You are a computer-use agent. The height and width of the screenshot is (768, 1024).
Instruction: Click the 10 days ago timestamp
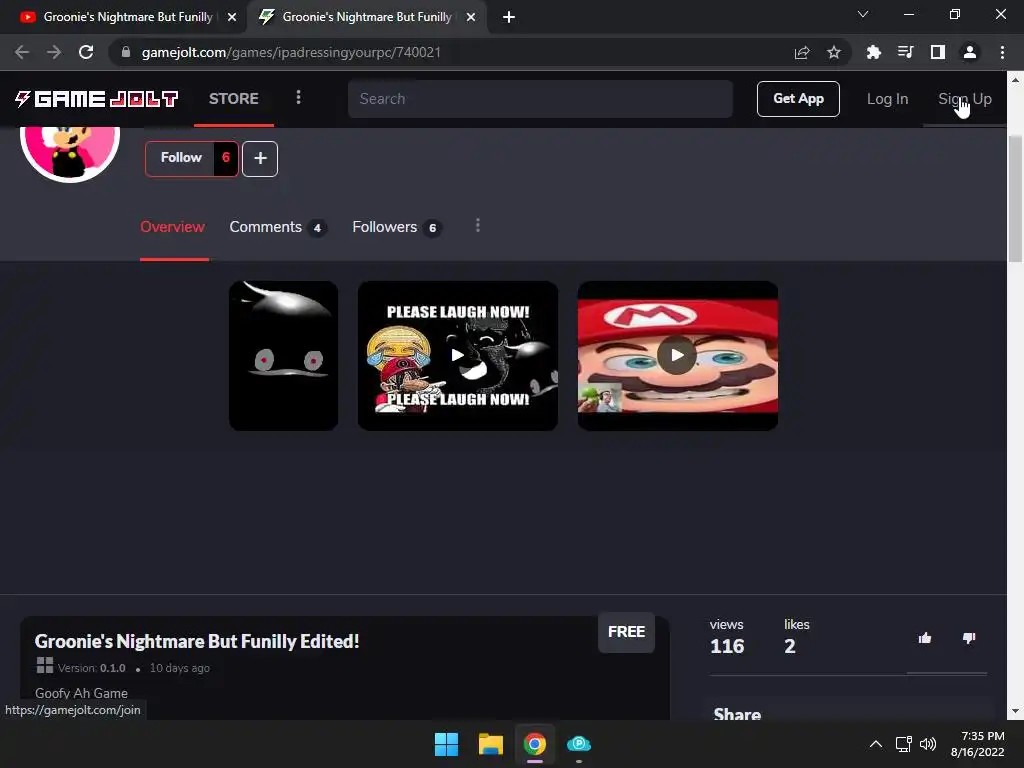(180, 668)
